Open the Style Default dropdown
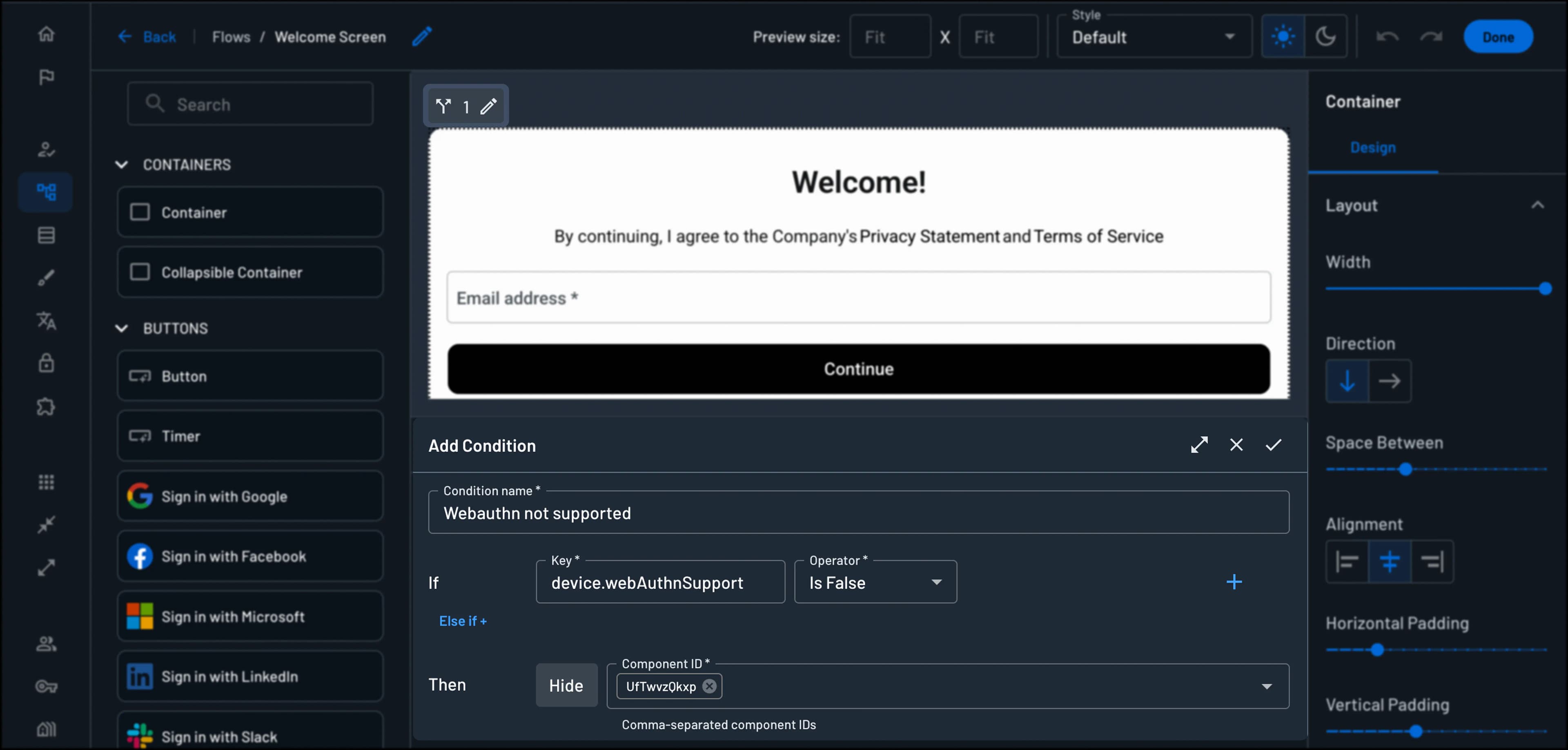 point(1229,36)
